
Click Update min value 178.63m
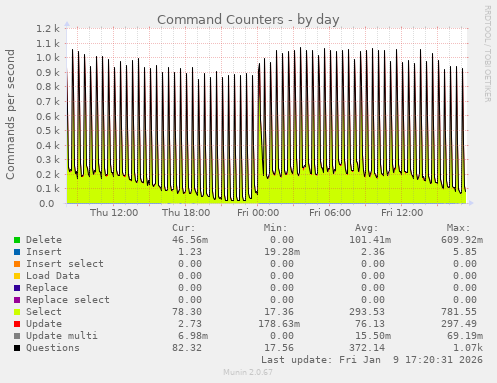(x=279, y=324)
